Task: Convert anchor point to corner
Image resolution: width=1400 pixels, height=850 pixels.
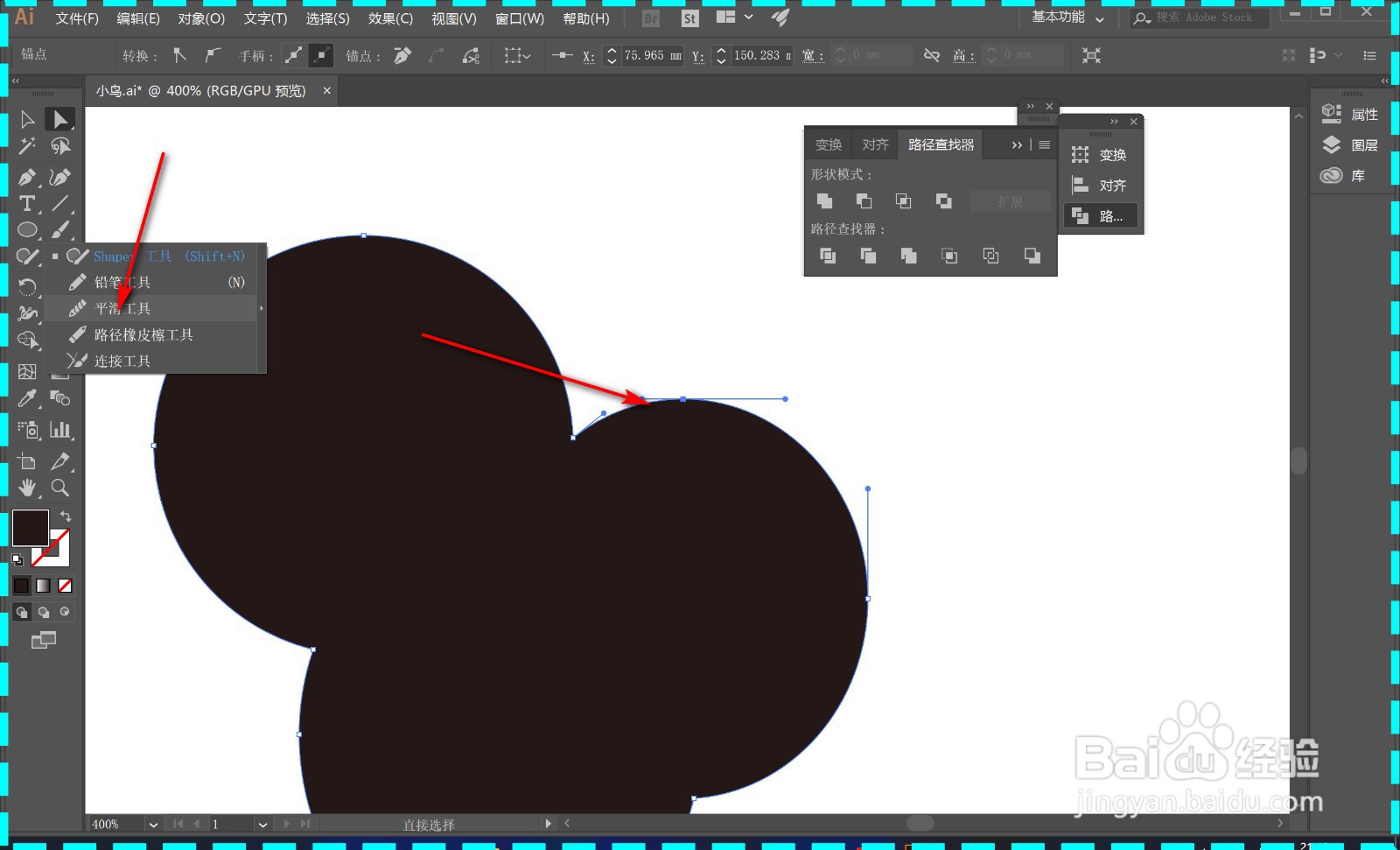Action: (x=179, y=55)
